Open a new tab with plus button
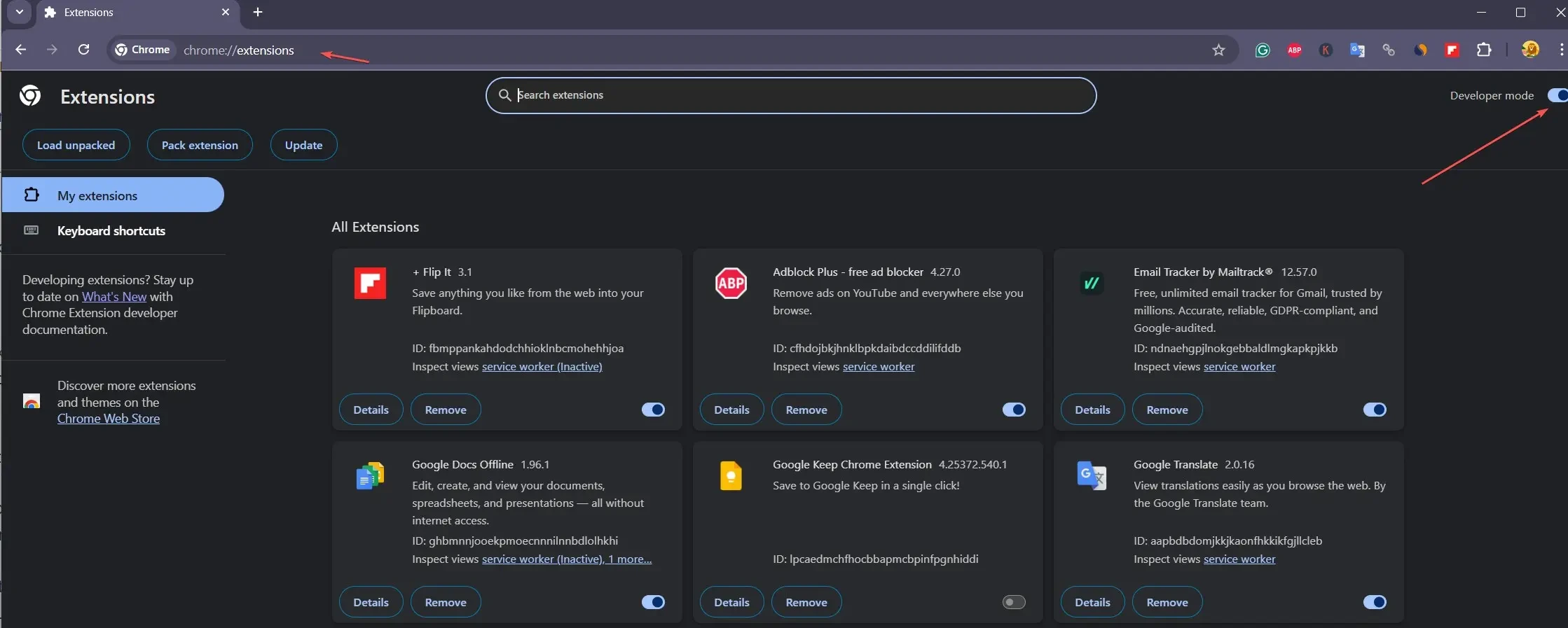 click(258, 12)
